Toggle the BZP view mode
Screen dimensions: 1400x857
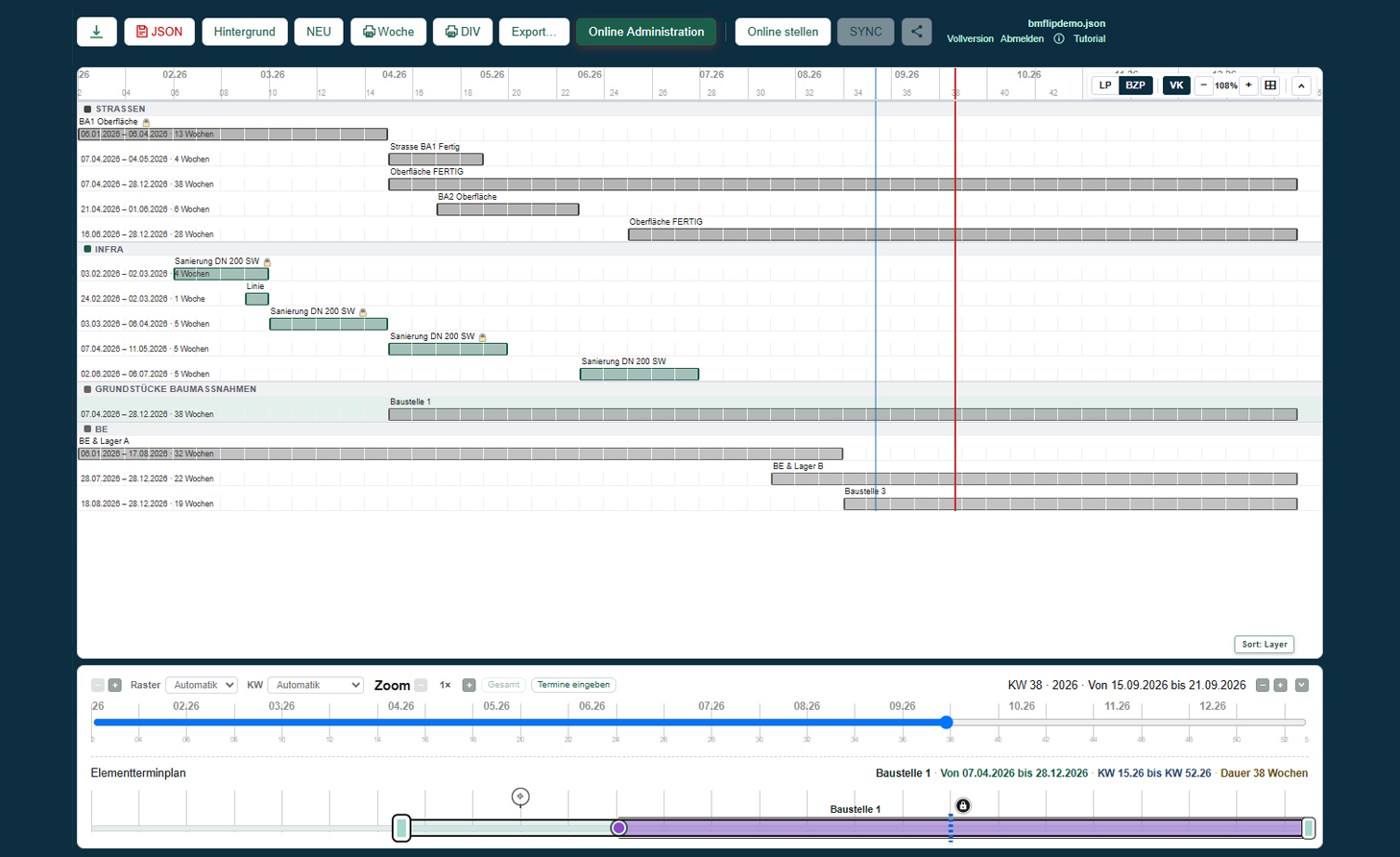pyautogui.click(x=1136, y=86)
